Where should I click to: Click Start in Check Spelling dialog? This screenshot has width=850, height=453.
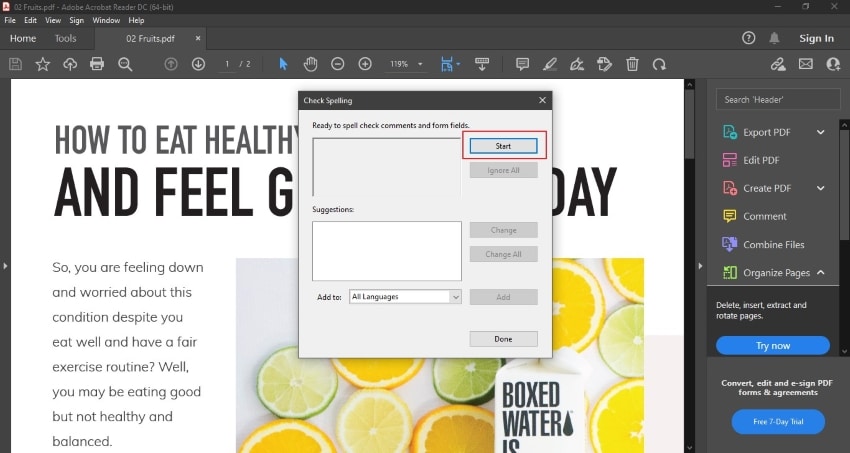pos(504,146)
